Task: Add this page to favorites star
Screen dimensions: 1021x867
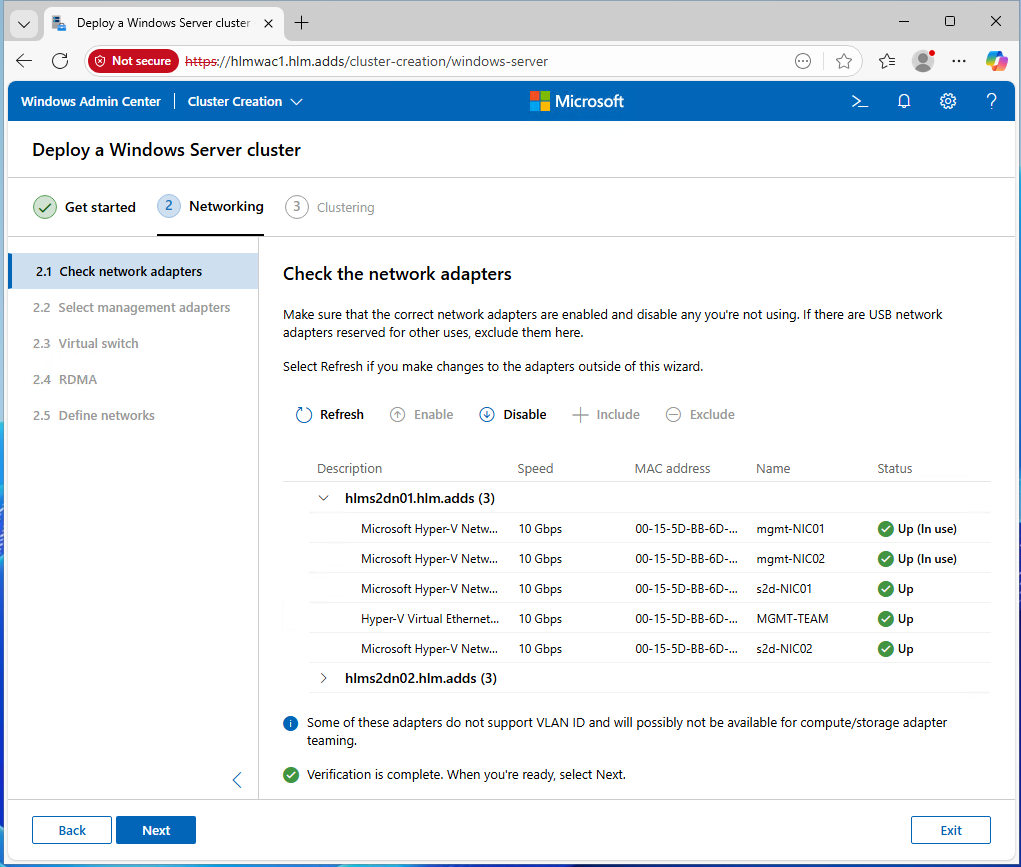Action: click(x=844, y=61)
